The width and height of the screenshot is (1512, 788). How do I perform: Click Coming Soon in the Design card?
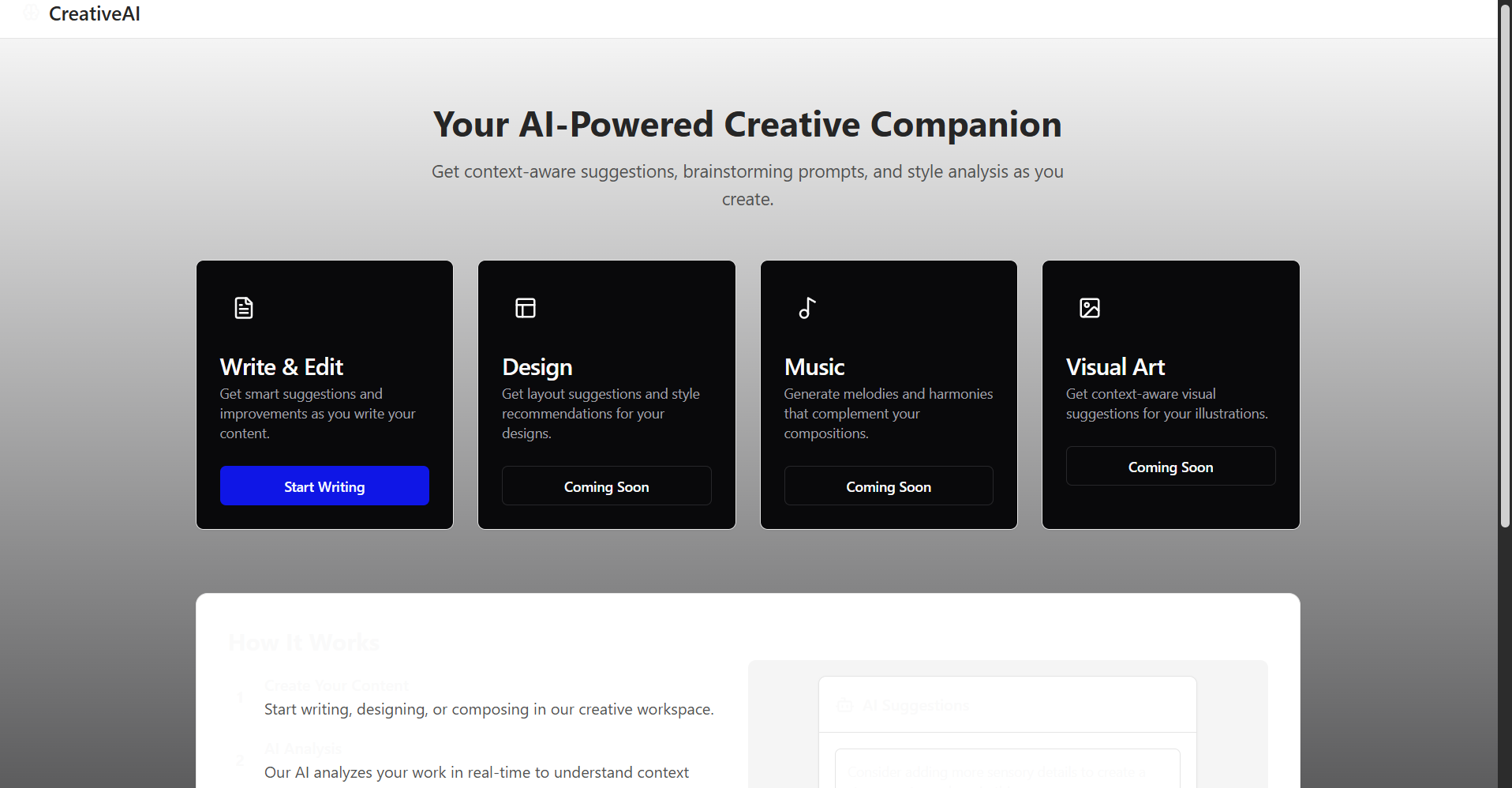pos(606,486)
